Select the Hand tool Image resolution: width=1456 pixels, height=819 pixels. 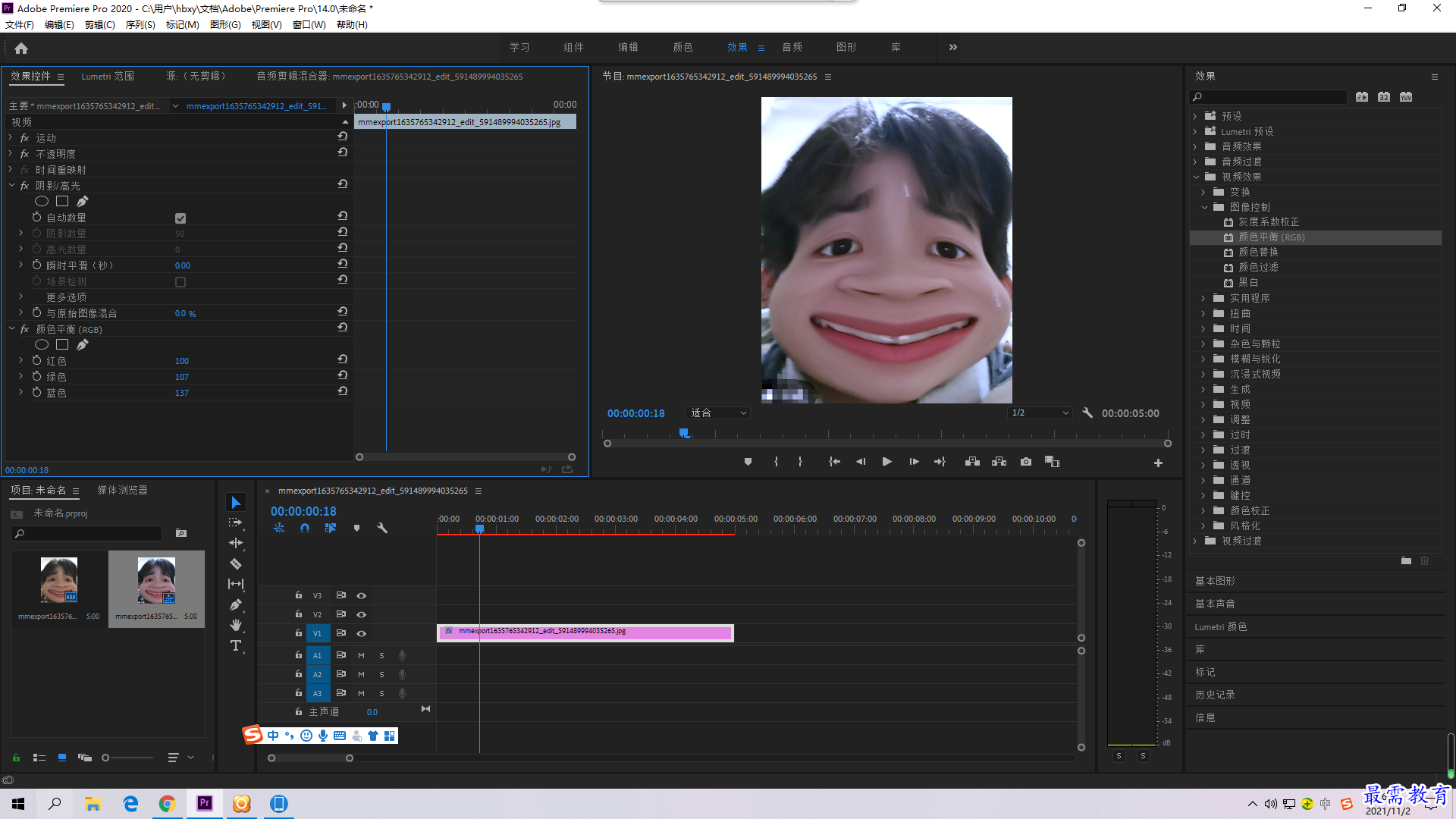coord(236,625)
